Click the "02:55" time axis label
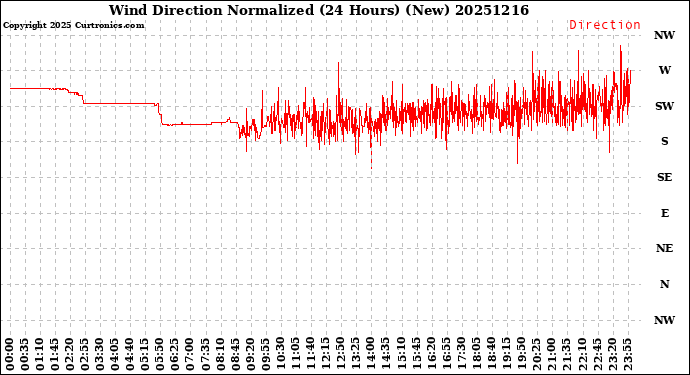Screen dimensions: 690x375 (85, 355)
